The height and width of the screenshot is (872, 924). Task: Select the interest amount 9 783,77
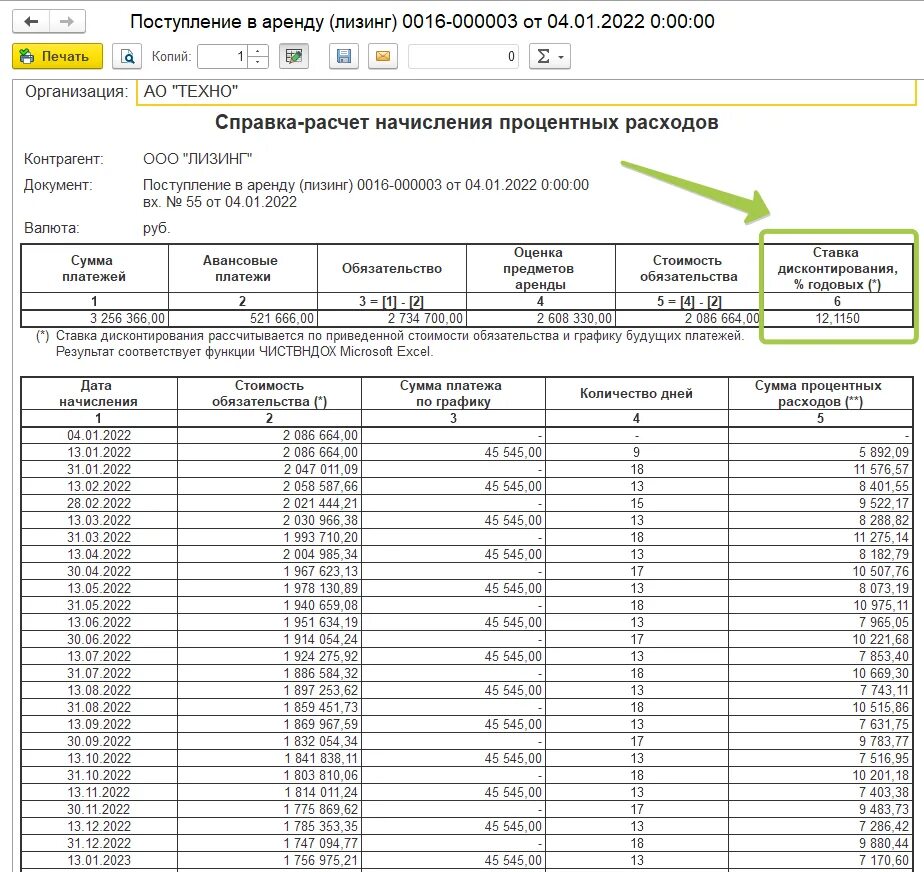pos(820,742)
